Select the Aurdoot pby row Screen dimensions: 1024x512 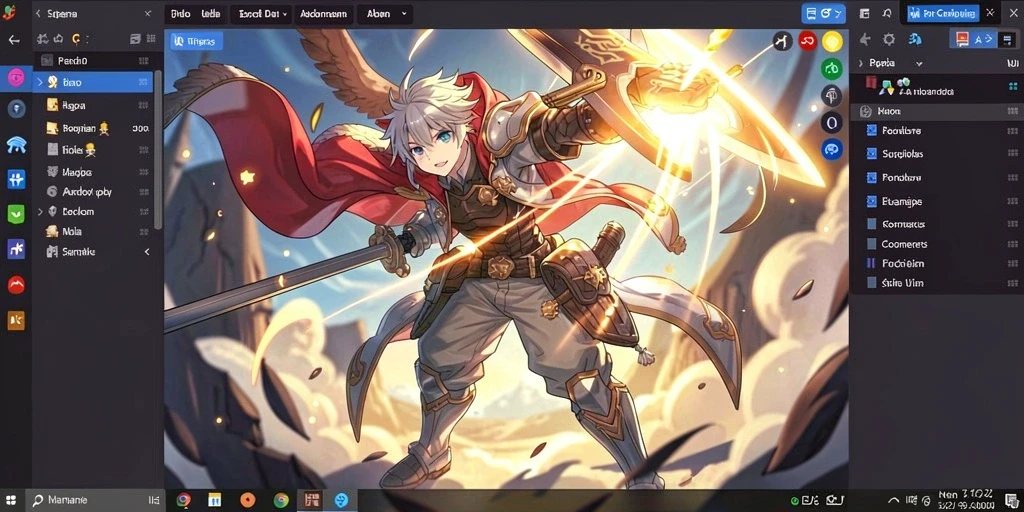tap(93, 192)
